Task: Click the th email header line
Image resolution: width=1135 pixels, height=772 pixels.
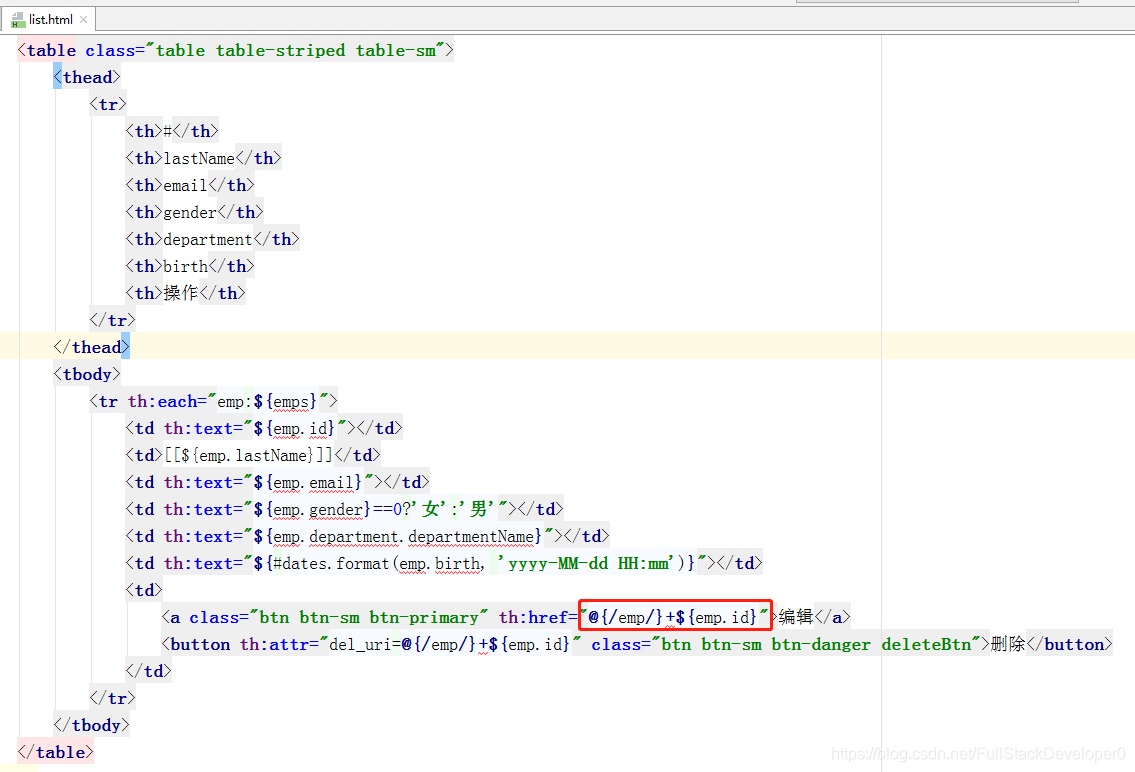Action: (190, 185)
